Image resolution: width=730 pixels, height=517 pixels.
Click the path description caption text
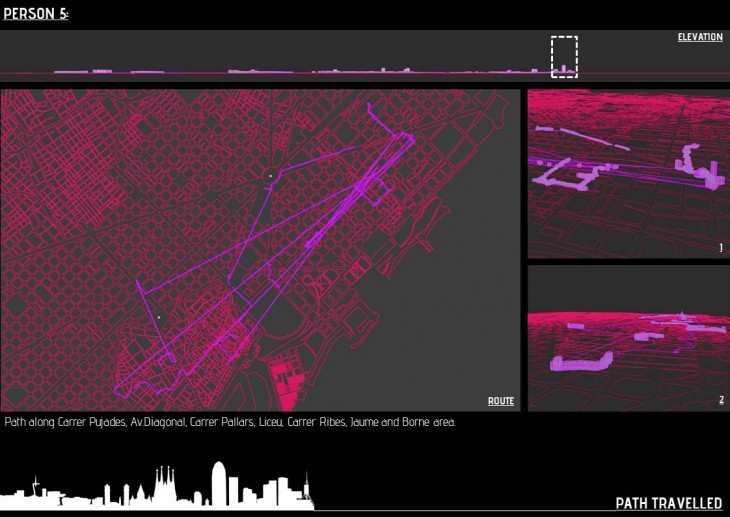coord(230,423)
